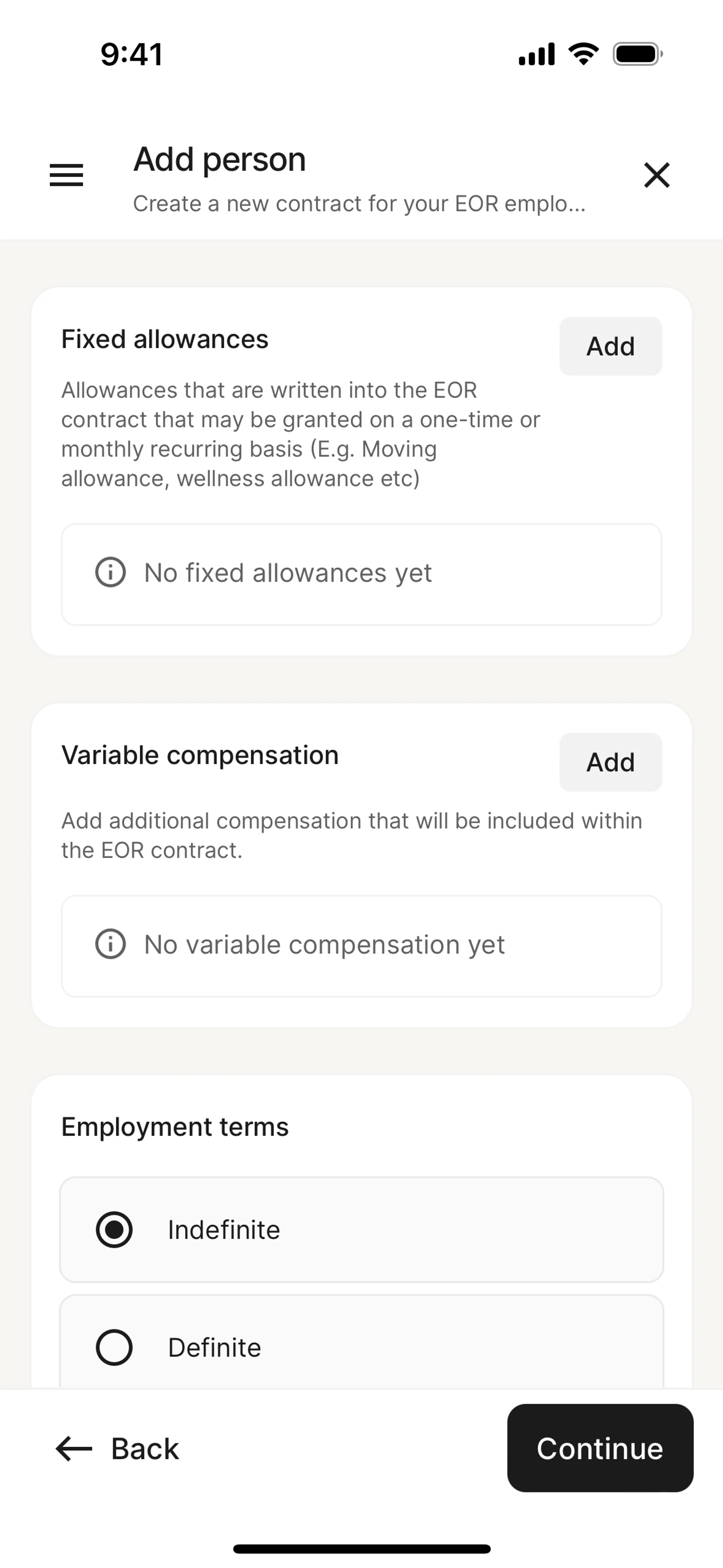The image size is (723, 1568).
Task: Tap the Add person page title
Action: pyautogui.click(x=220, y=159)
